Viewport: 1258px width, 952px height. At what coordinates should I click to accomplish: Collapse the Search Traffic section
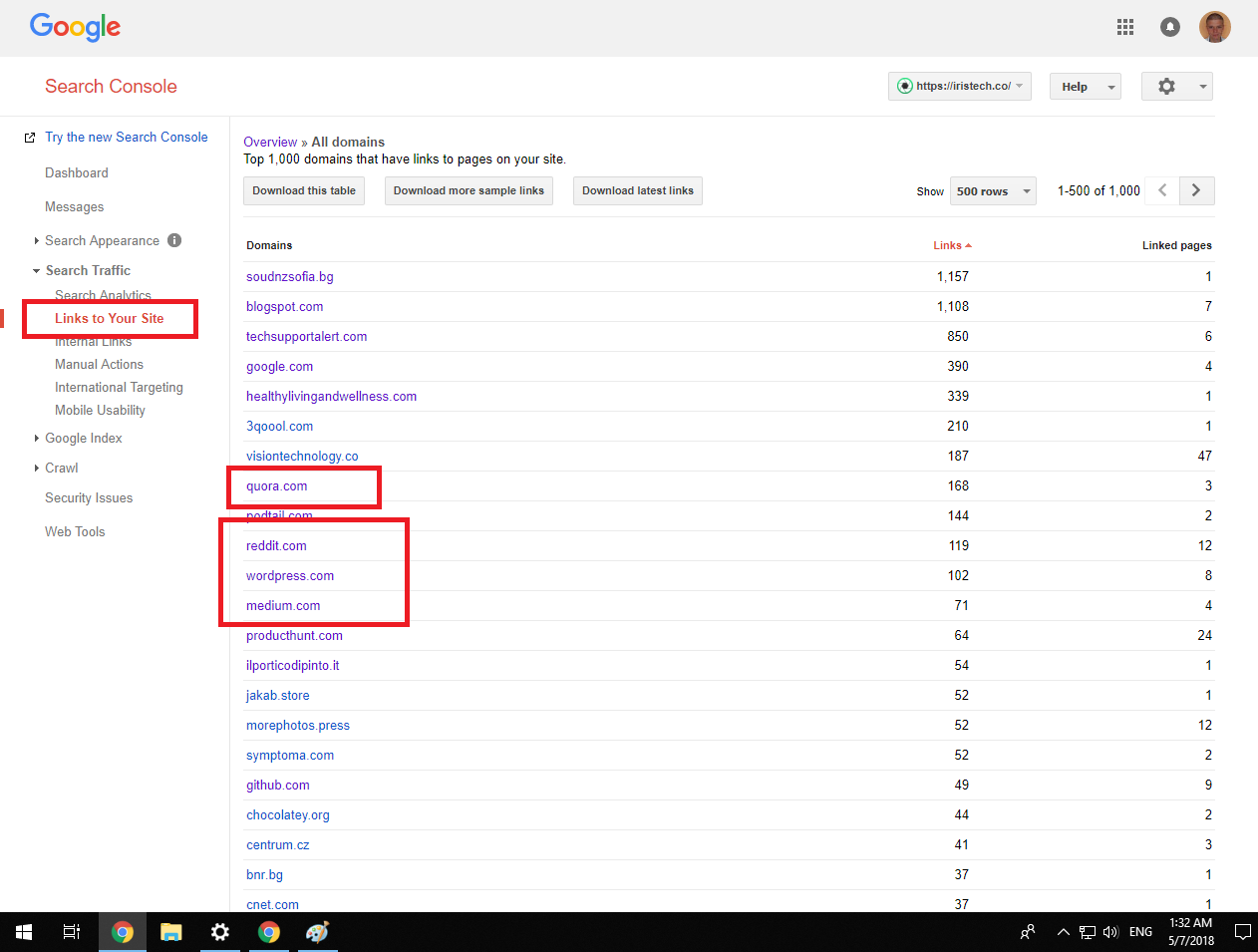pos(37,270)
